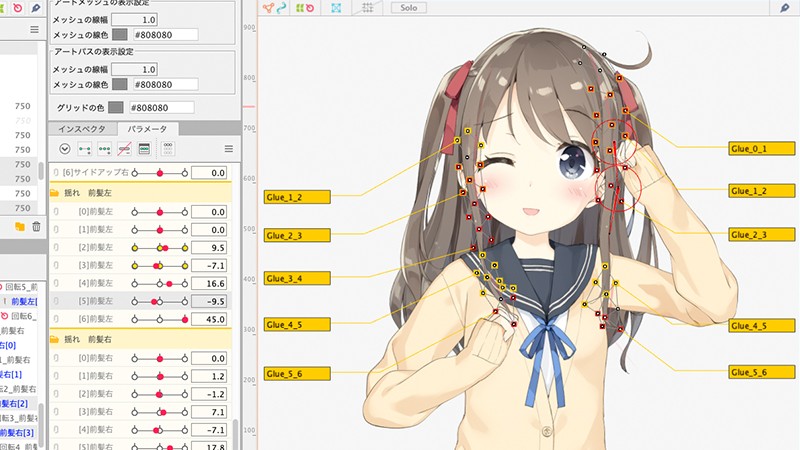This screenshot has width=800, height=450.
Task: Click the pin icon at canvas top right
Action: [785, 8]
